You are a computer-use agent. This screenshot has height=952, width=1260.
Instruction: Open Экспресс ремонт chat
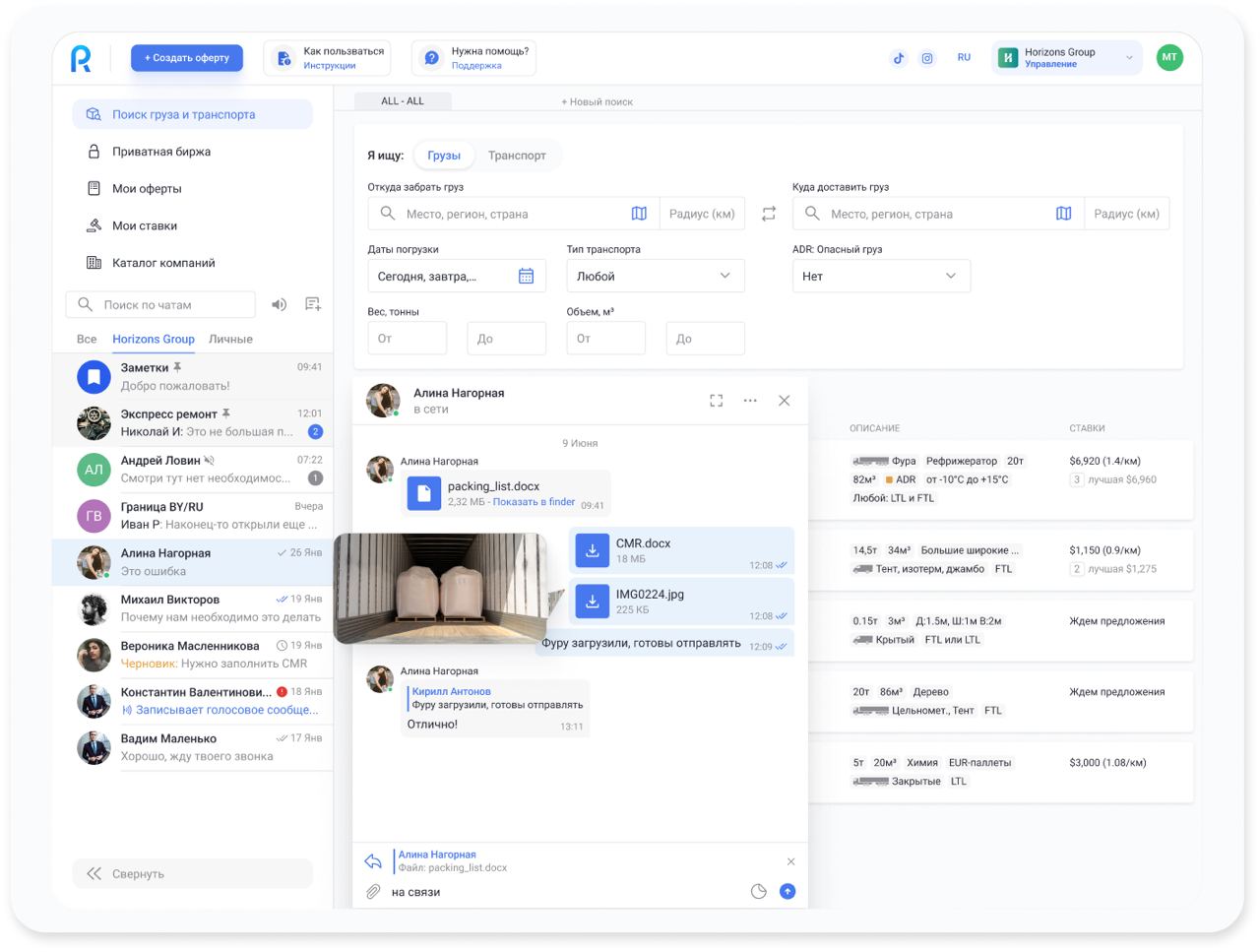click(193, 422)
